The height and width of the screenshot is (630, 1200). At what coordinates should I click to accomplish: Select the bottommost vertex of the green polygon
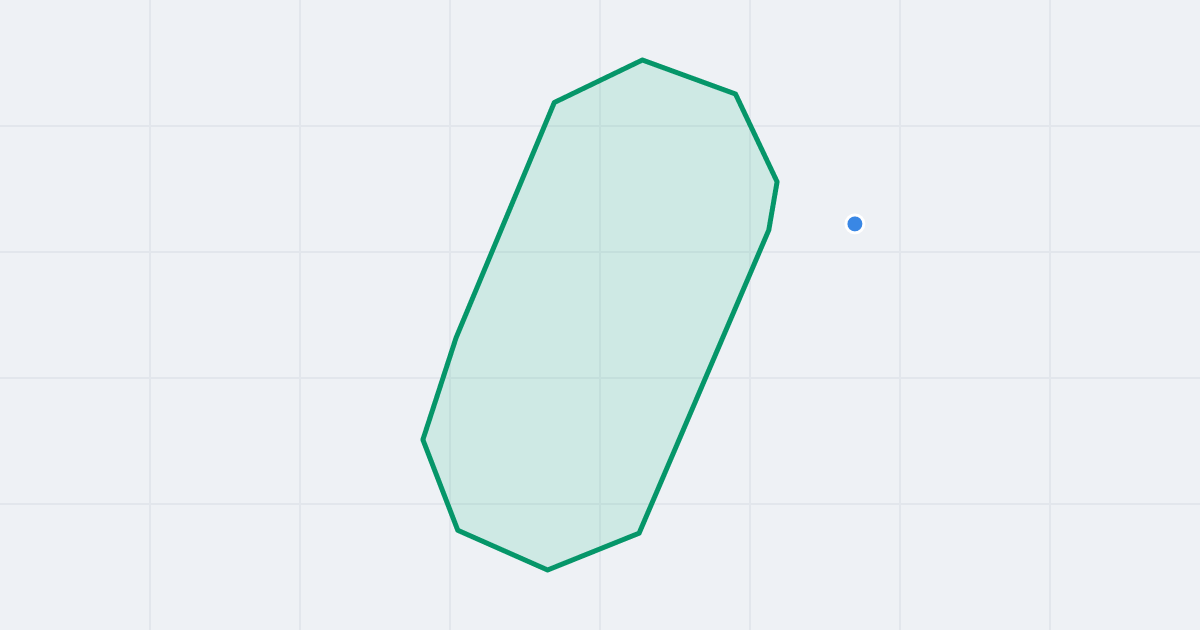tap(548, 570)
